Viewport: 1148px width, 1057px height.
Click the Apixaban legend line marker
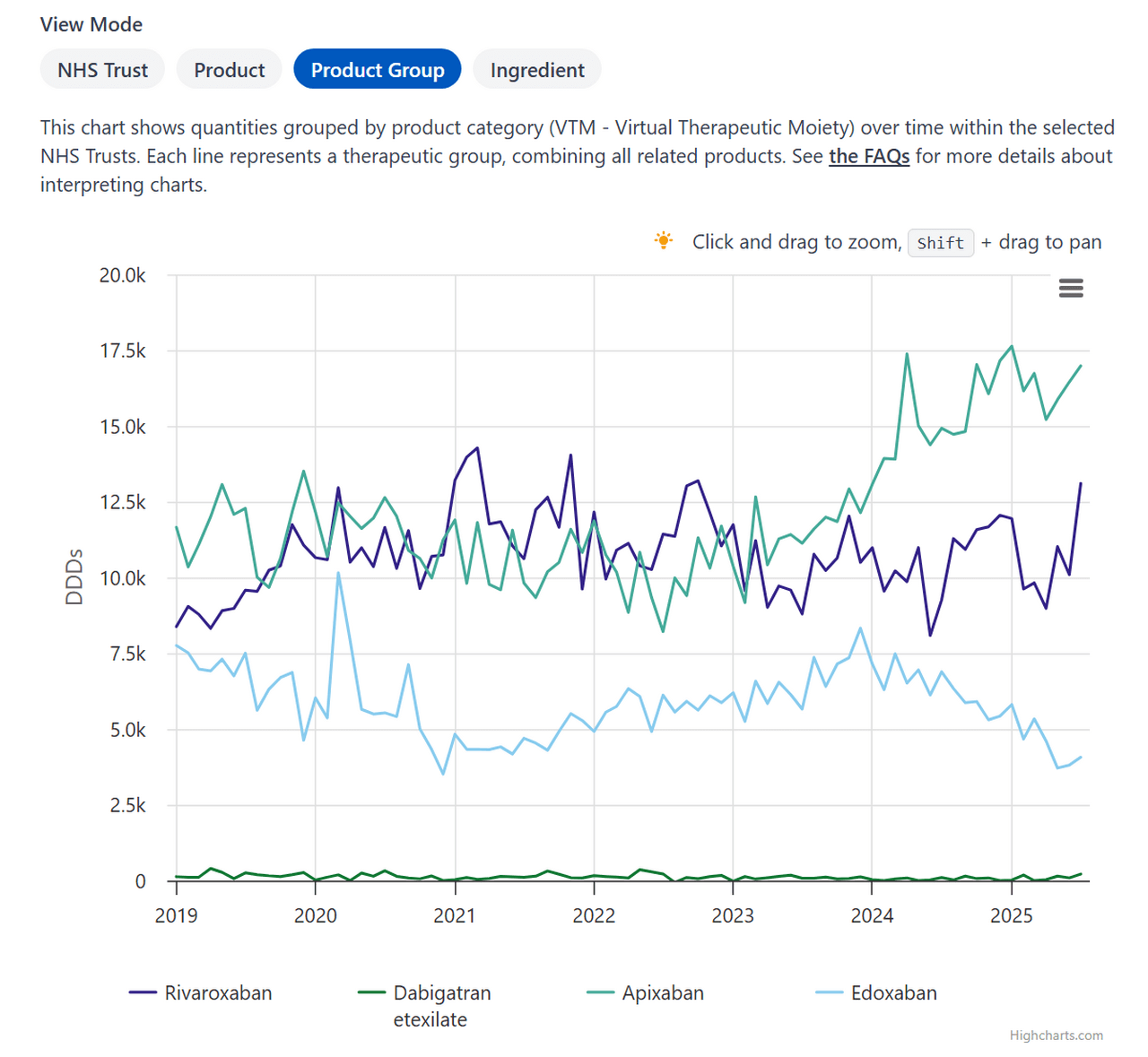[x=600, y=992]
